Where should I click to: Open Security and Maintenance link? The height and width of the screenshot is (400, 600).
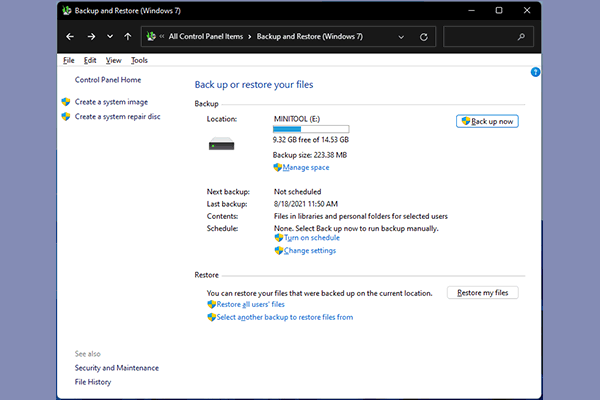tap(117, 368)
